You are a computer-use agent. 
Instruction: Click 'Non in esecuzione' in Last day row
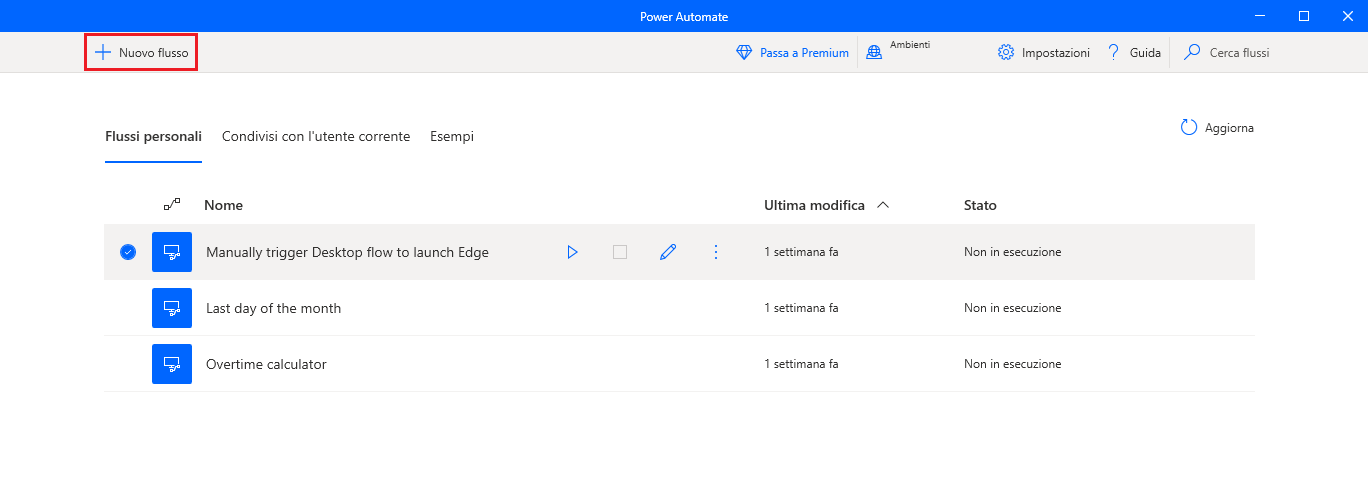1012,308
